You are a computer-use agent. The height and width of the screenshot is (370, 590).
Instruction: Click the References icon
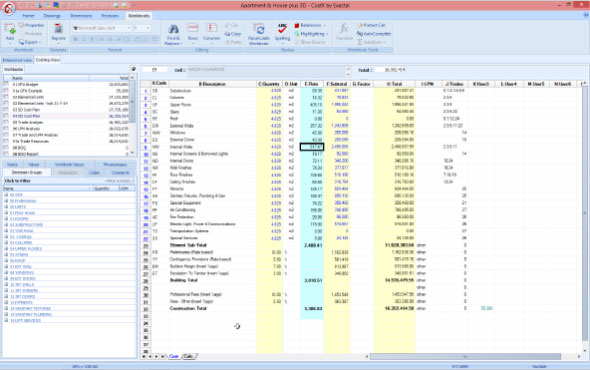[x=297, y=25]
